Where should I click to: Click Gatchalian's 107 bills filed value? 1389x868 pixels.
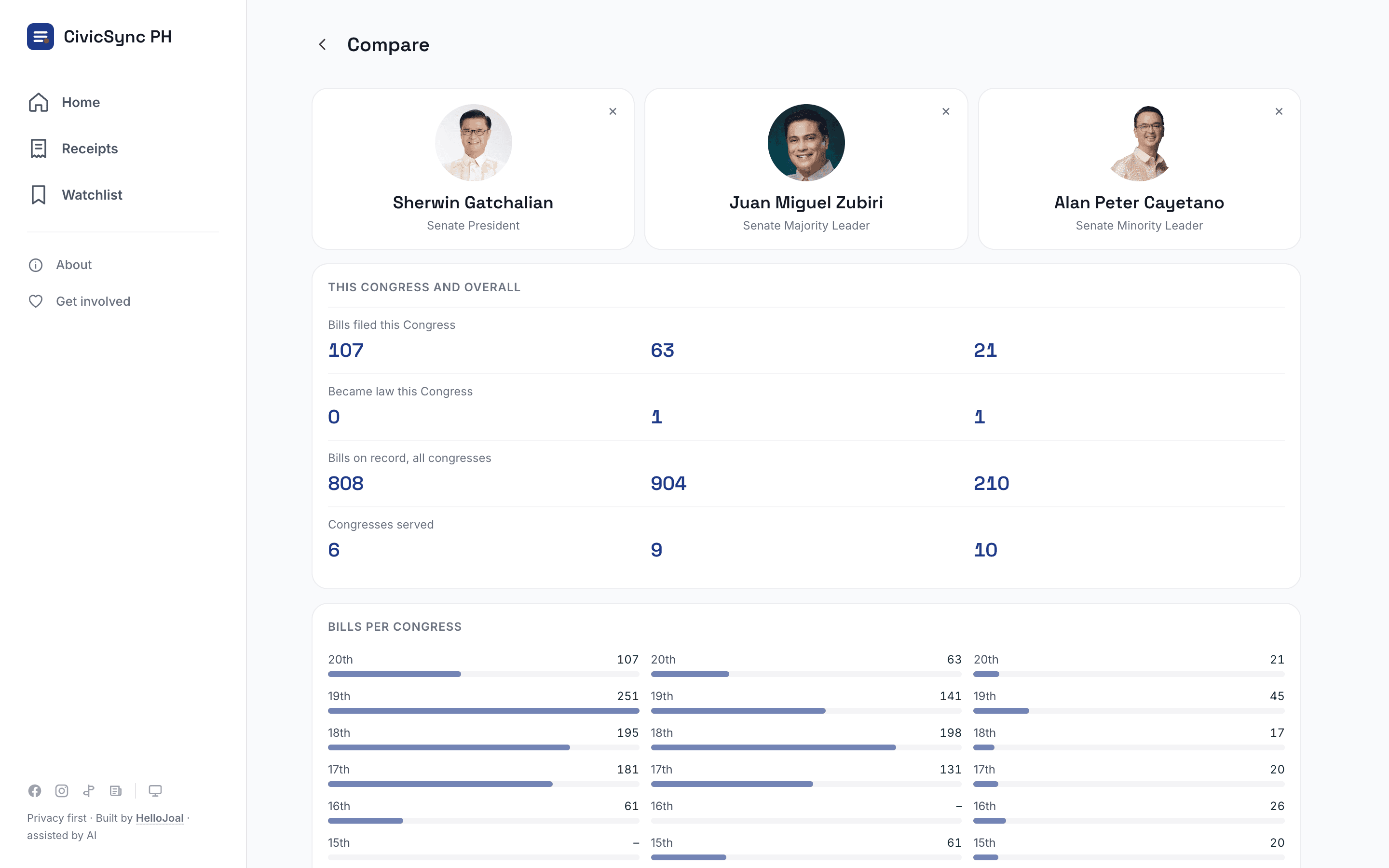345,350
